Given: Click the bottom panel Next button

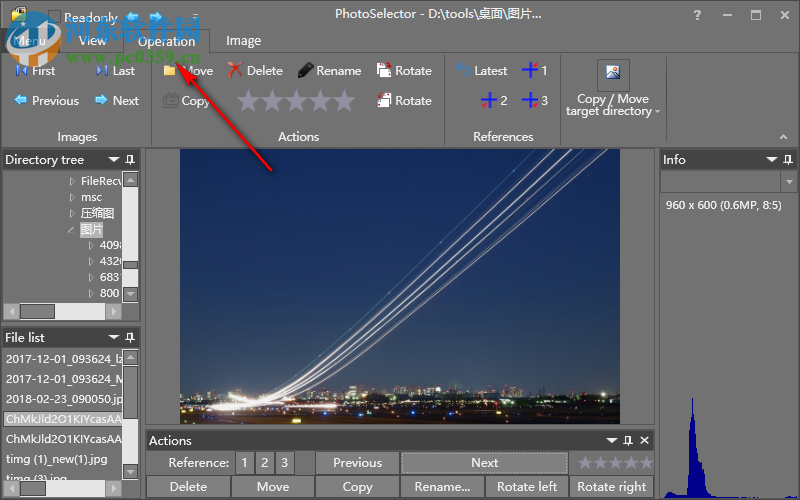Looking at the screenshot, I should point(484,463).
